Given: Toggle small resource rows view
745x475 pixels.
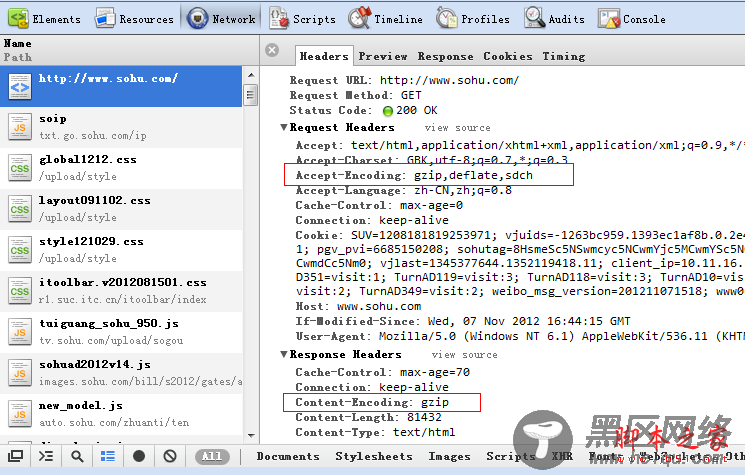Looking at the screenshot, I should [108, 456].
